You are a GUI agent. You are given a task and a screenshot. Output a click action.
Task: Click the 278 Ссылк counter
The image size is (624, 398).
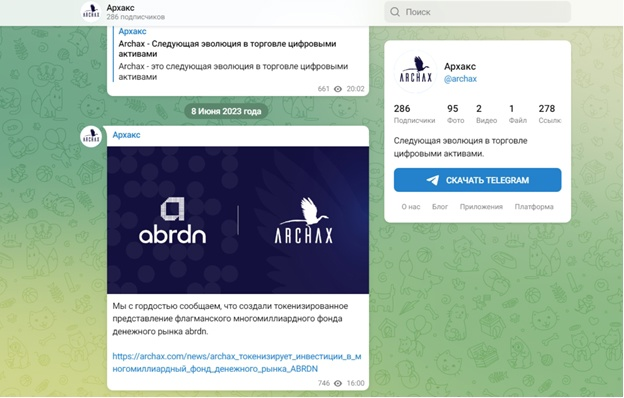[550, 114]
